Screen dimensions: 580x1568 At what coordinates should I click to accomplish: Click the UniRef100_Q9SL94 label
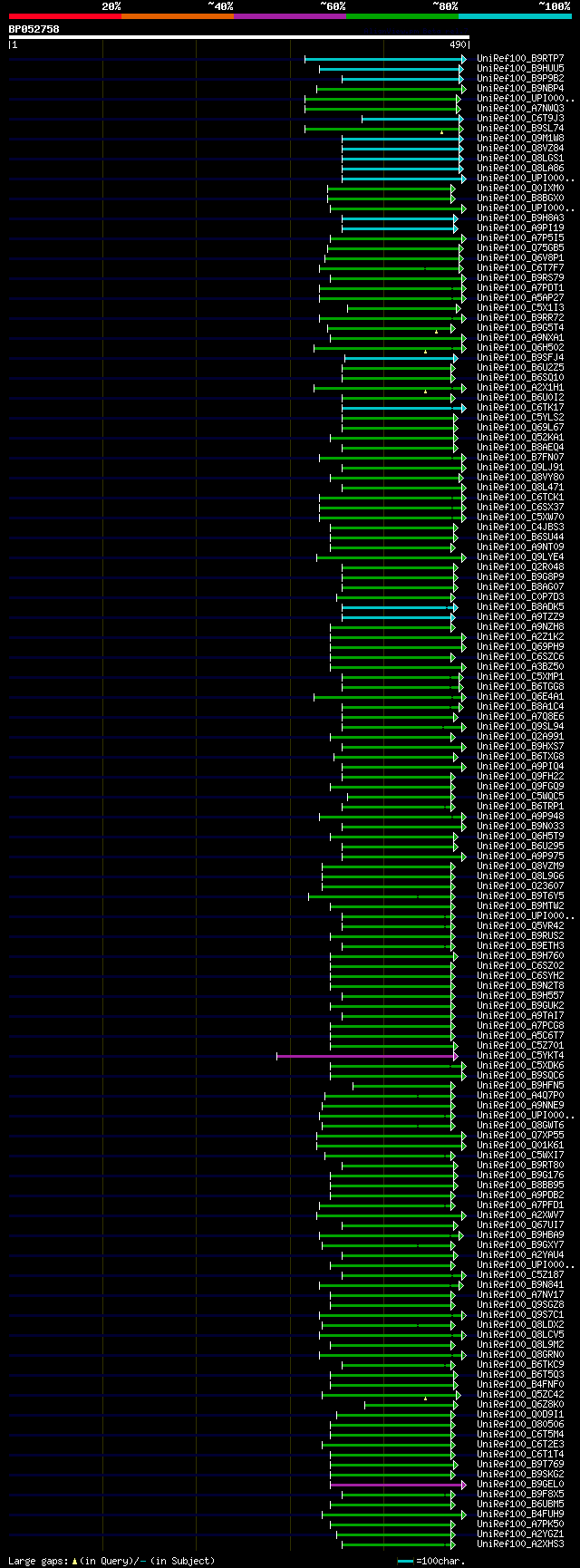(x=520, y=726)
